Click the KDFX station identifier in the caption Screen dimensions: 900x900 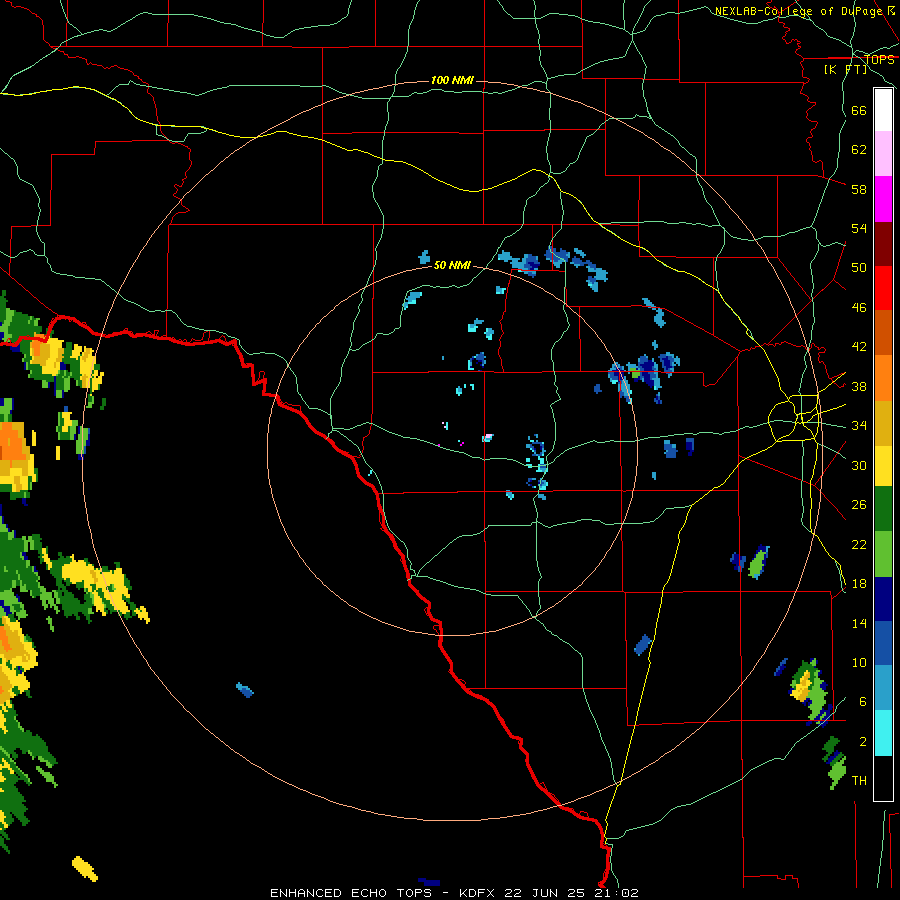coord(478,893)
